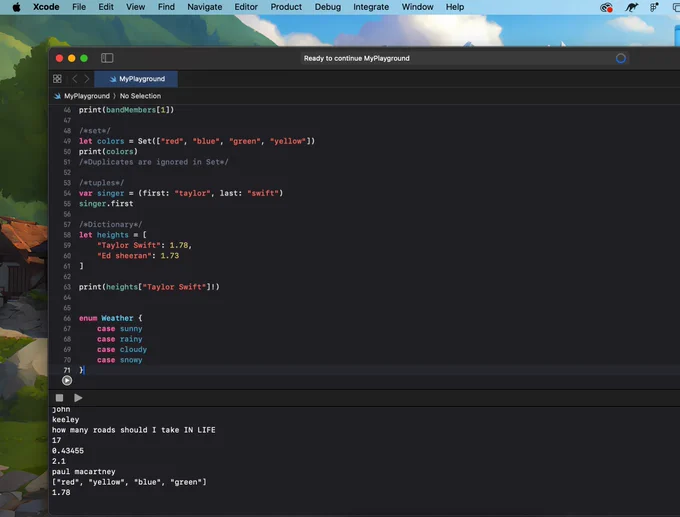Click console output 'keeley'
Screen dimensions: 680x517
(x=65, y=419)
